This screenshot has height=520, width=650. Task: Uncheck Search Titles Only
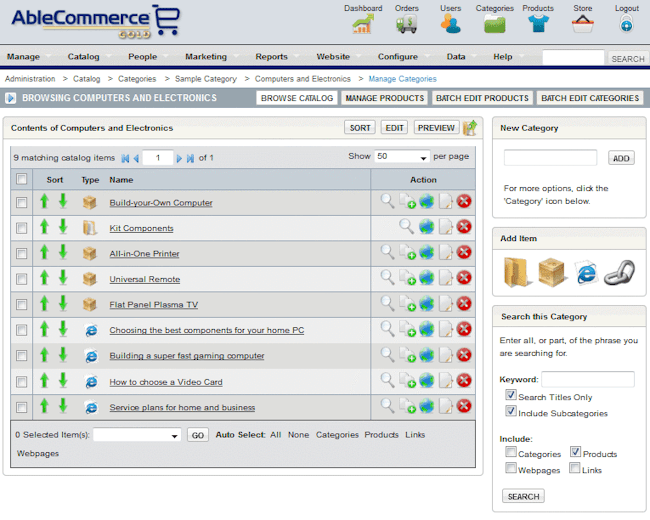click(x=511, y=395)
